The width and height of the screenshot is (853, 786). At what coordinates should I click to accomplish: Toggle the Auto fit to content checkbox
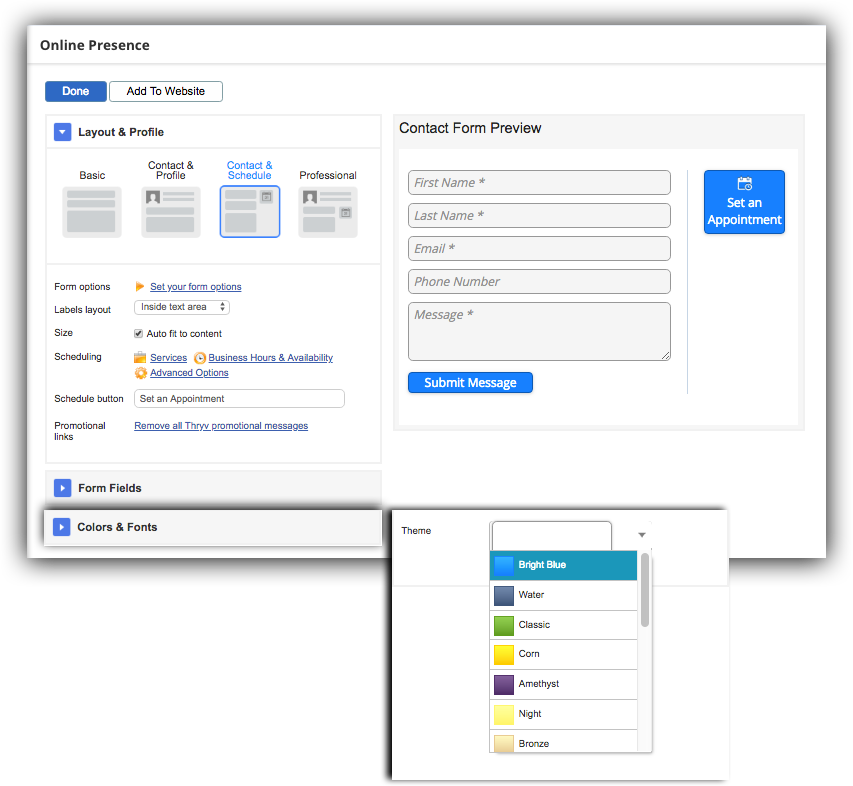click(x=139, y=334)
